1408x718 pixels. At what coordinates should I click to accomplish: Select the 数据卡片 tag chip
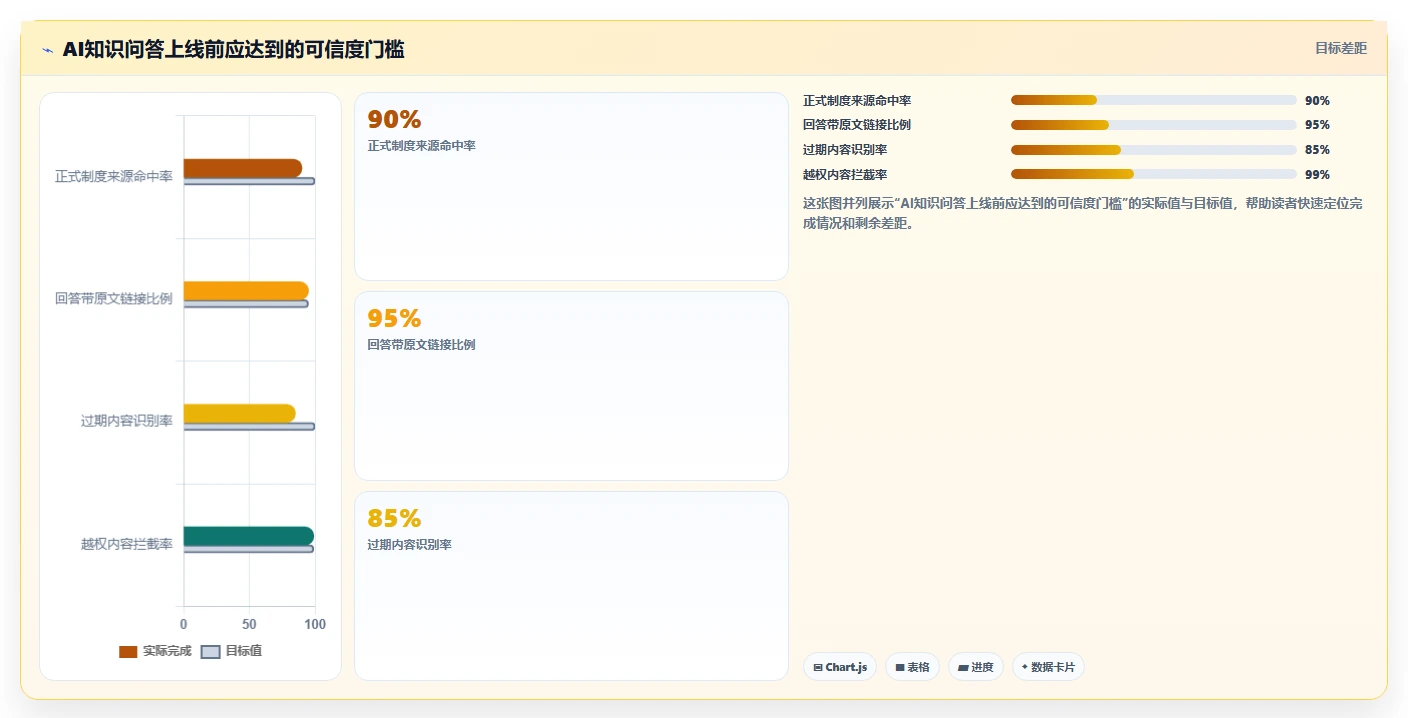(x=1048, y=667)
